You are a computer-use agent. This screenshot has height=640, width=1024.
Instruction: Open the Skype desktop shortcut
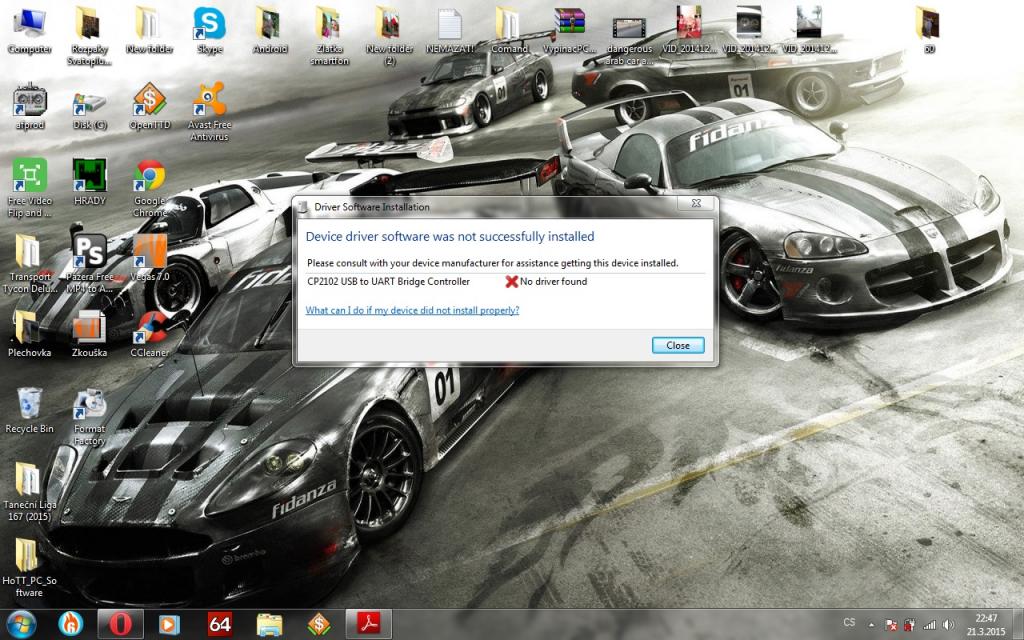tap(210, 28)
